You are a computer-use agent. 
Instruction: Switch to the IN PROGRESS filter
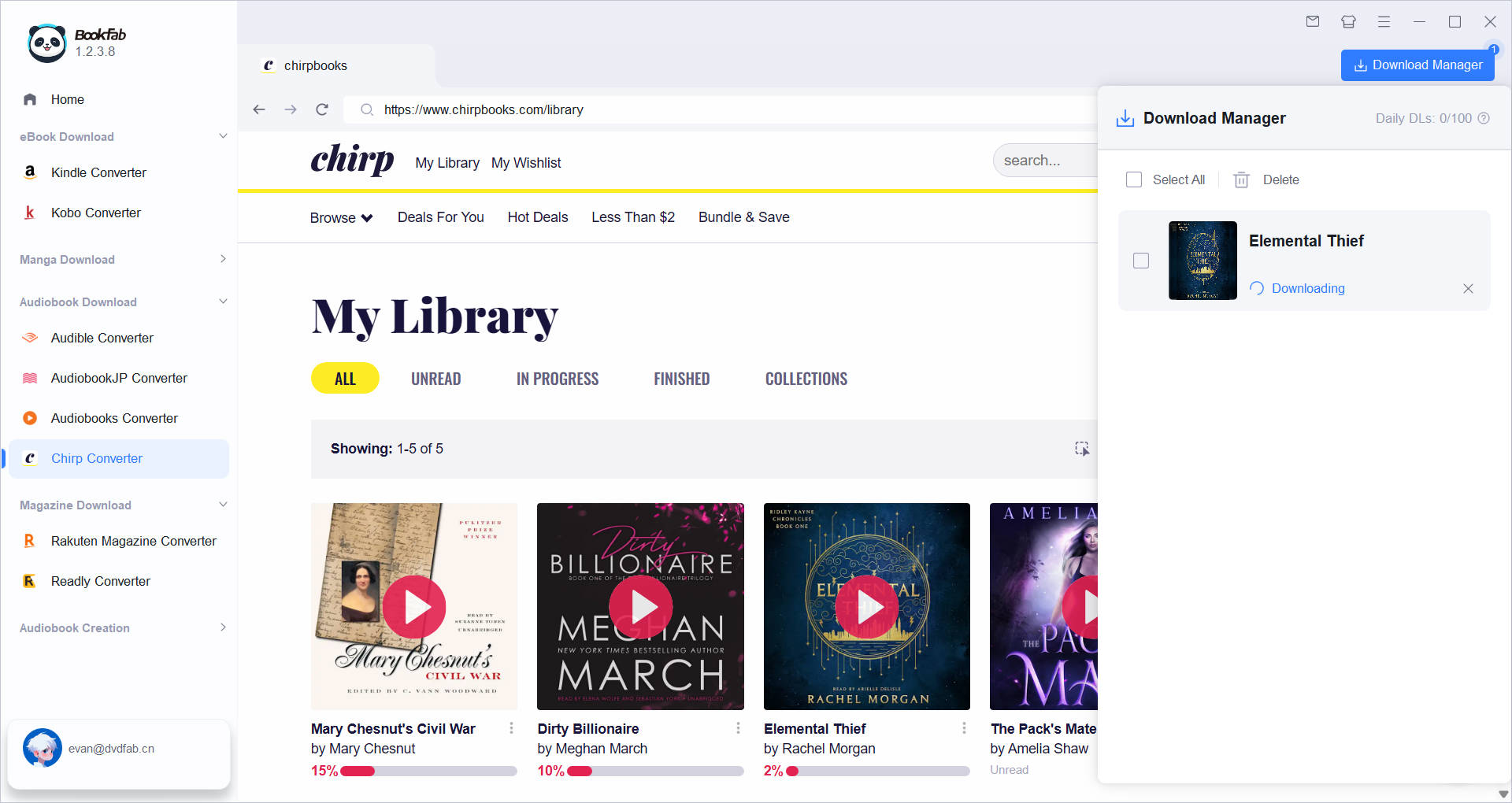tap(558, 379)
